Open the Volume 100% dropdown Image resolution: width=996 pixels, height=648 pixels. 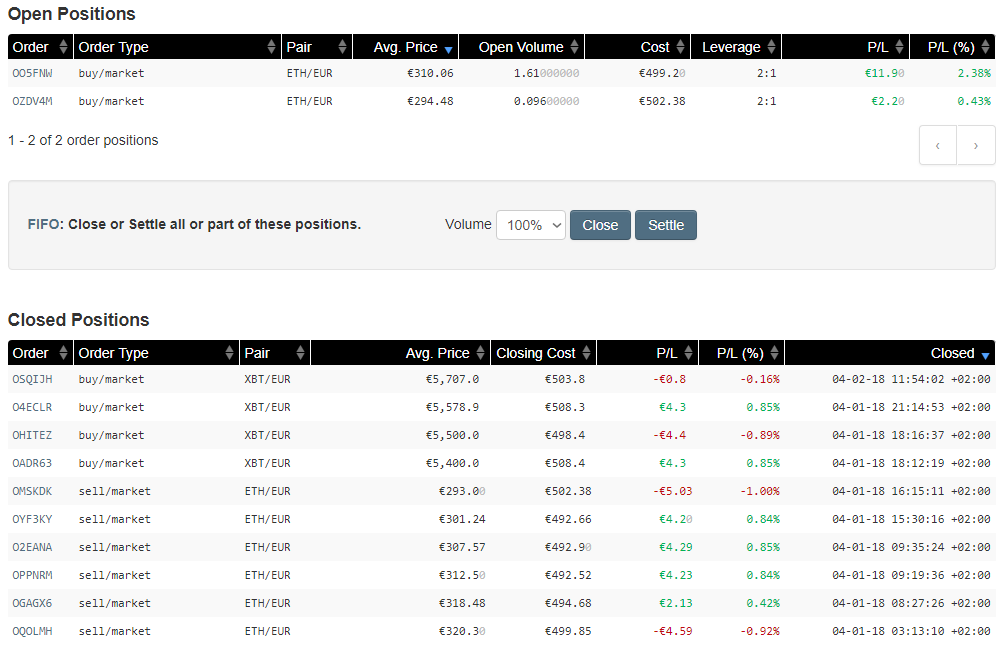point(531,225)
